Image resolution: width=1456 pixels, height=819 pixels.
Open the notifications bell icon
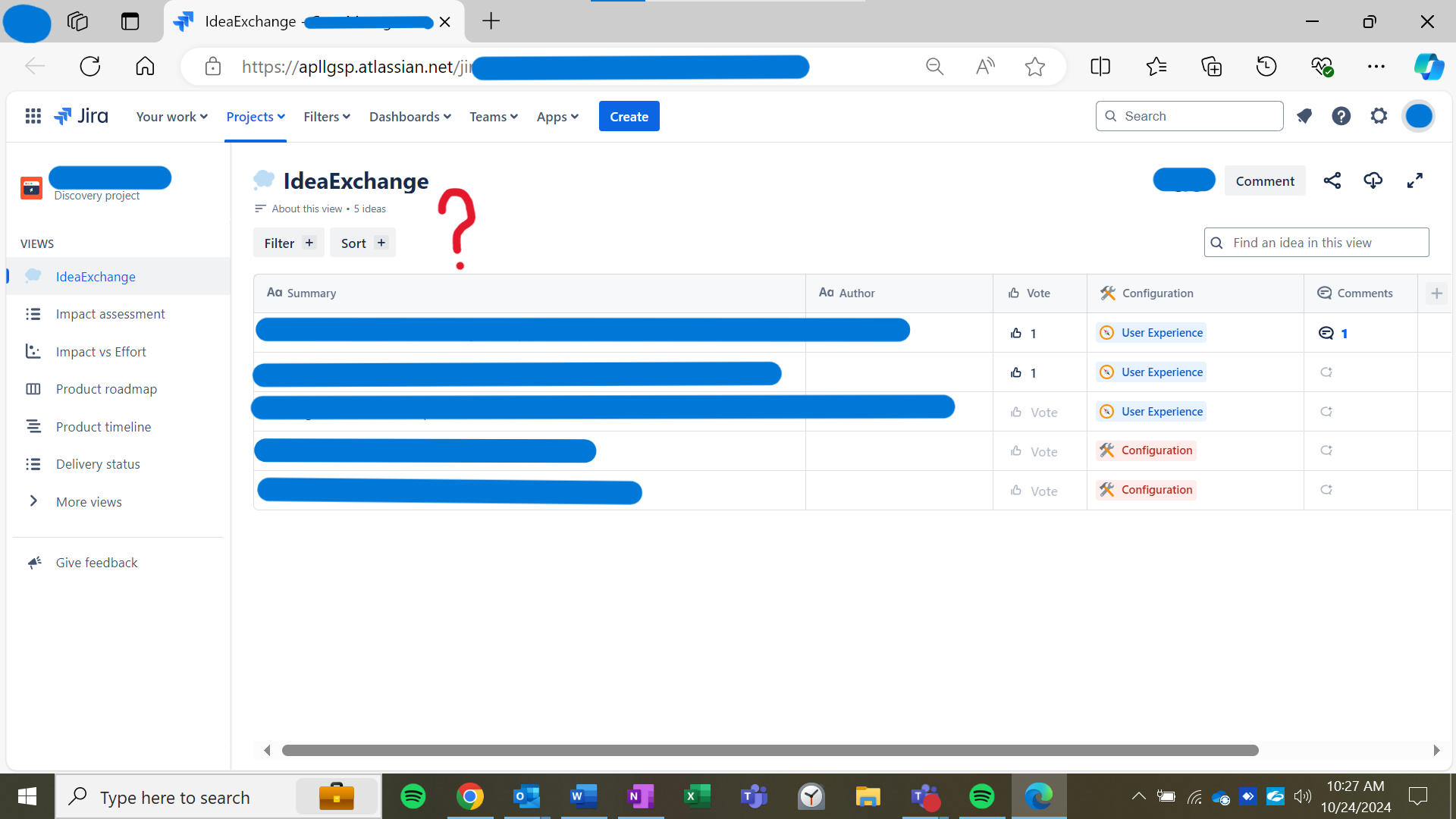(x=1304, y=116)
